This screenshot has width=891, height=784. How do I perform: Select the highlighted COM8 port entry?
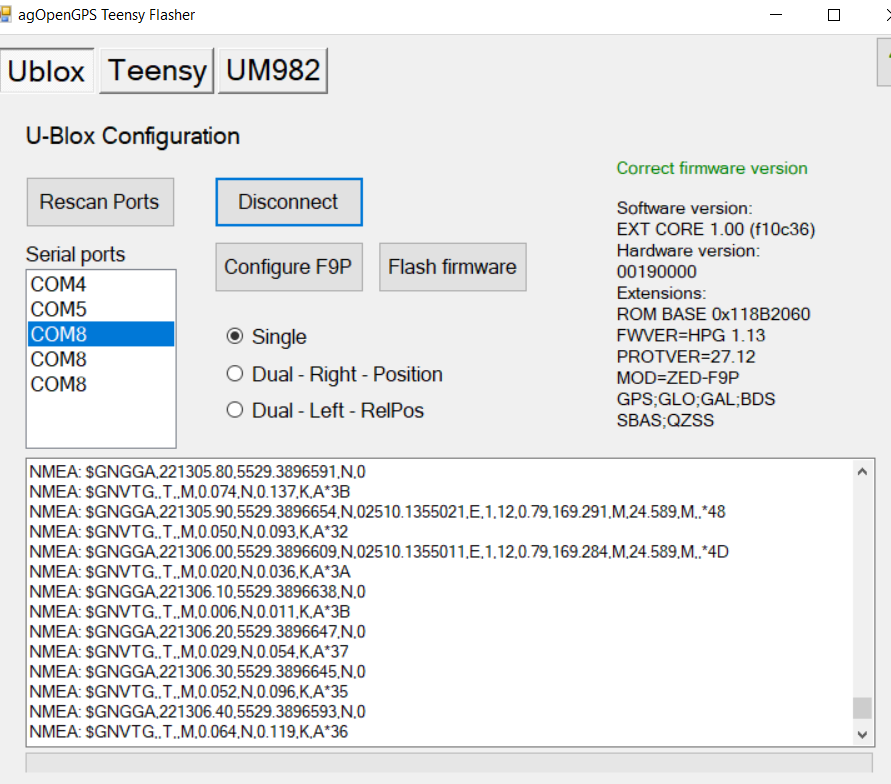101,334
